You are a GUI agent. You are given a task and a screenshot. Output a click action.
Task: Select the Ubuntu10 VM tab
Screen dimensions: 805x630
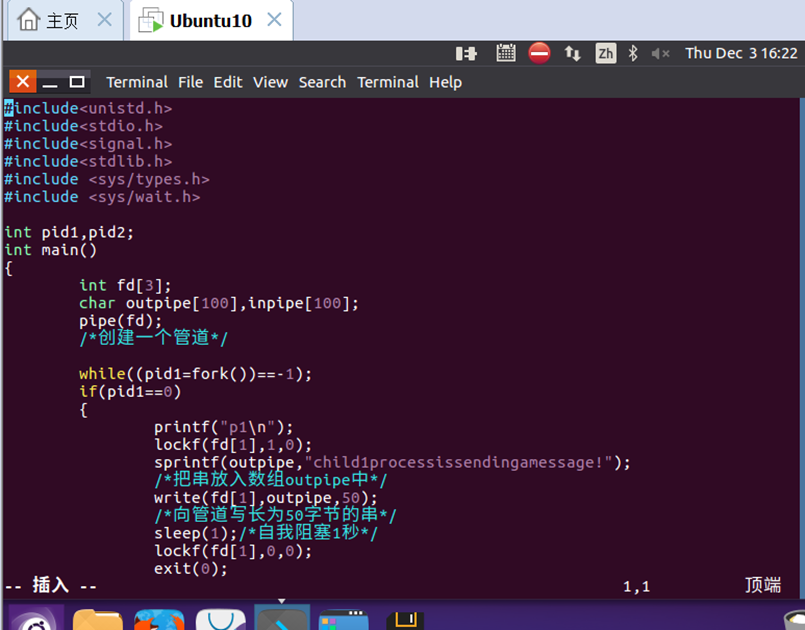pyautogui.click(x=211, y=21)
